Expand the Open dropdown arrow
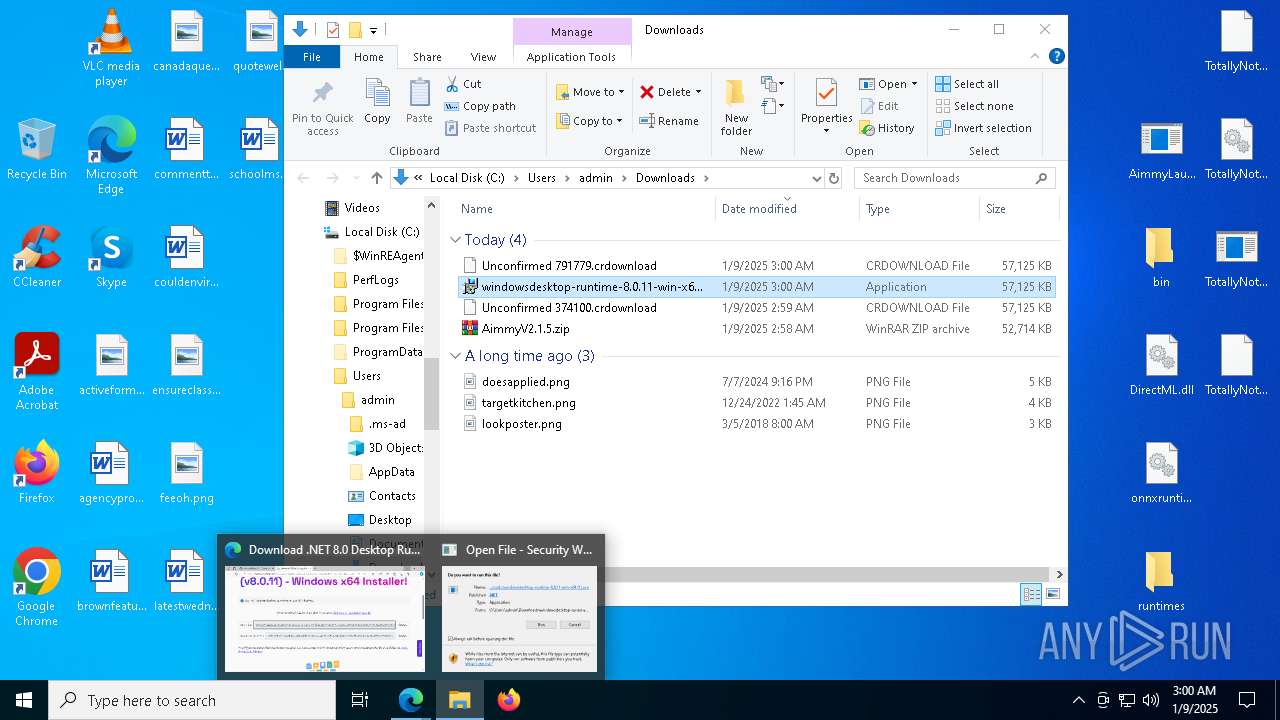Screen dimensions: 1280x720 tap(914, 84)
